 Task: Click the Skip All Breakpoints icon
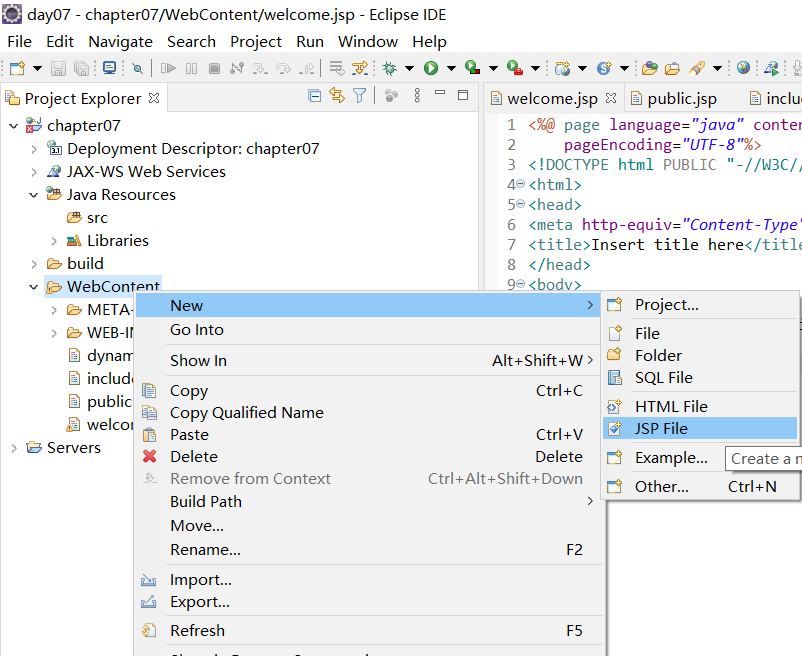click(137, 68)
